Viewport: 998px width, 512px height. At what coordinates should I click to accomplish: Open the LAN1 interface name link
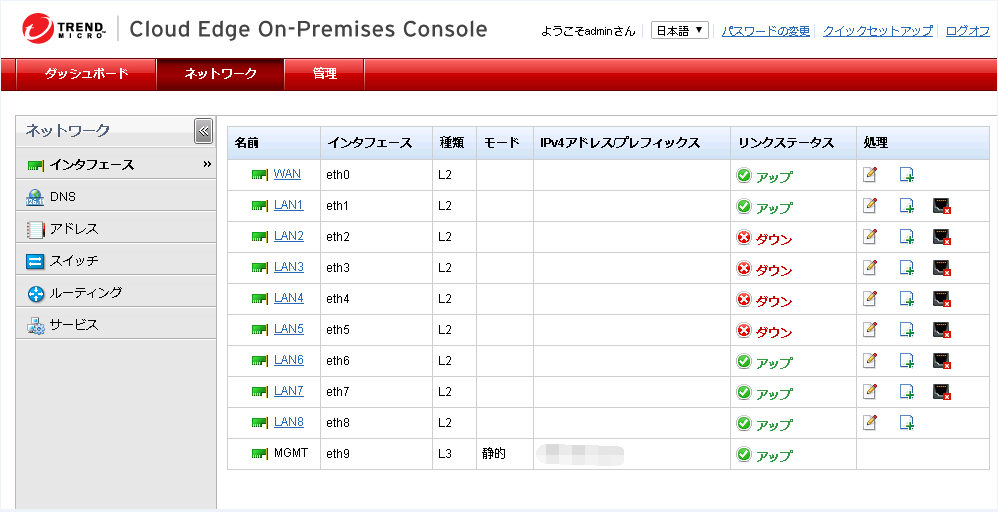click(x=288, y=206)
